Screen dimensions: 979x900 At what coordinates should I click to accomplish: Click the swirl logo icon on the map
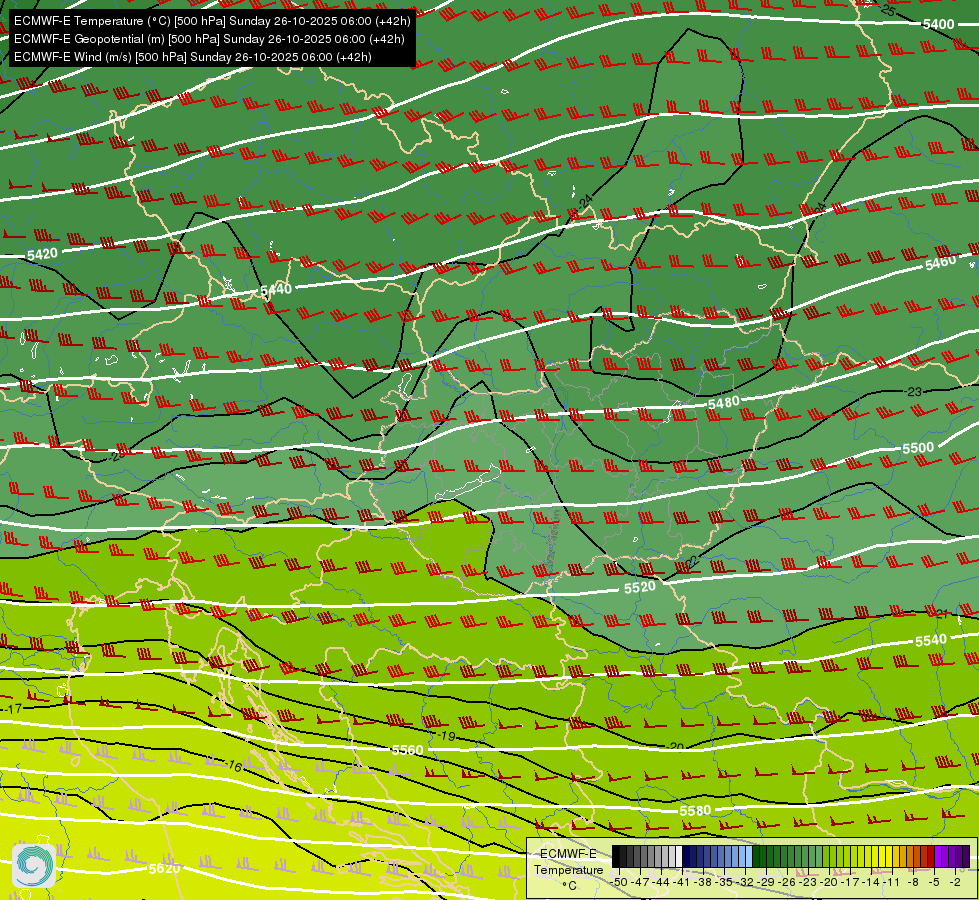[33, 865]
